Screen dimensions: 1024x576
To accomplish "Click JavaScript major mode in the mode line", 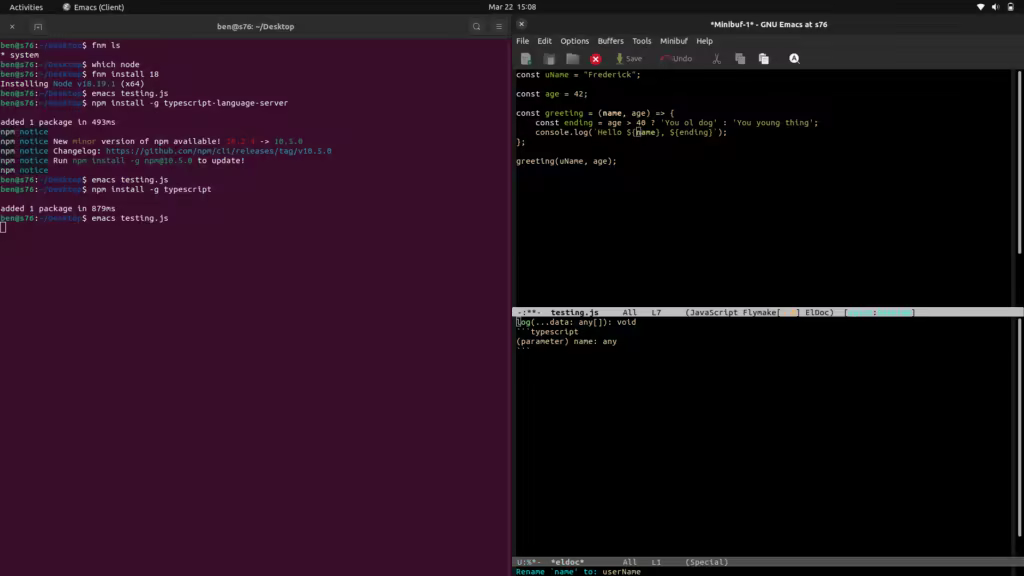I will pyautogui.click(x=714, y=313).
